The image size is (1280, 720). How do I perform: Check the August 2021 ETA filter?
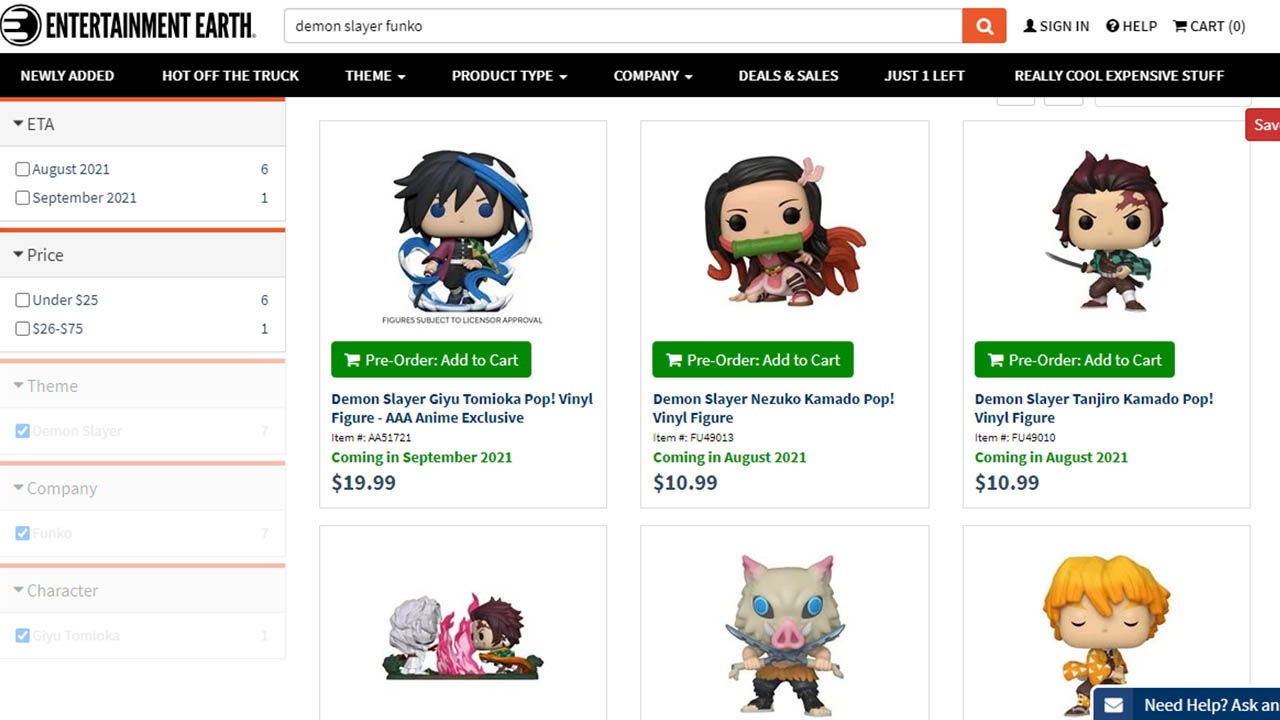point(22,169)
